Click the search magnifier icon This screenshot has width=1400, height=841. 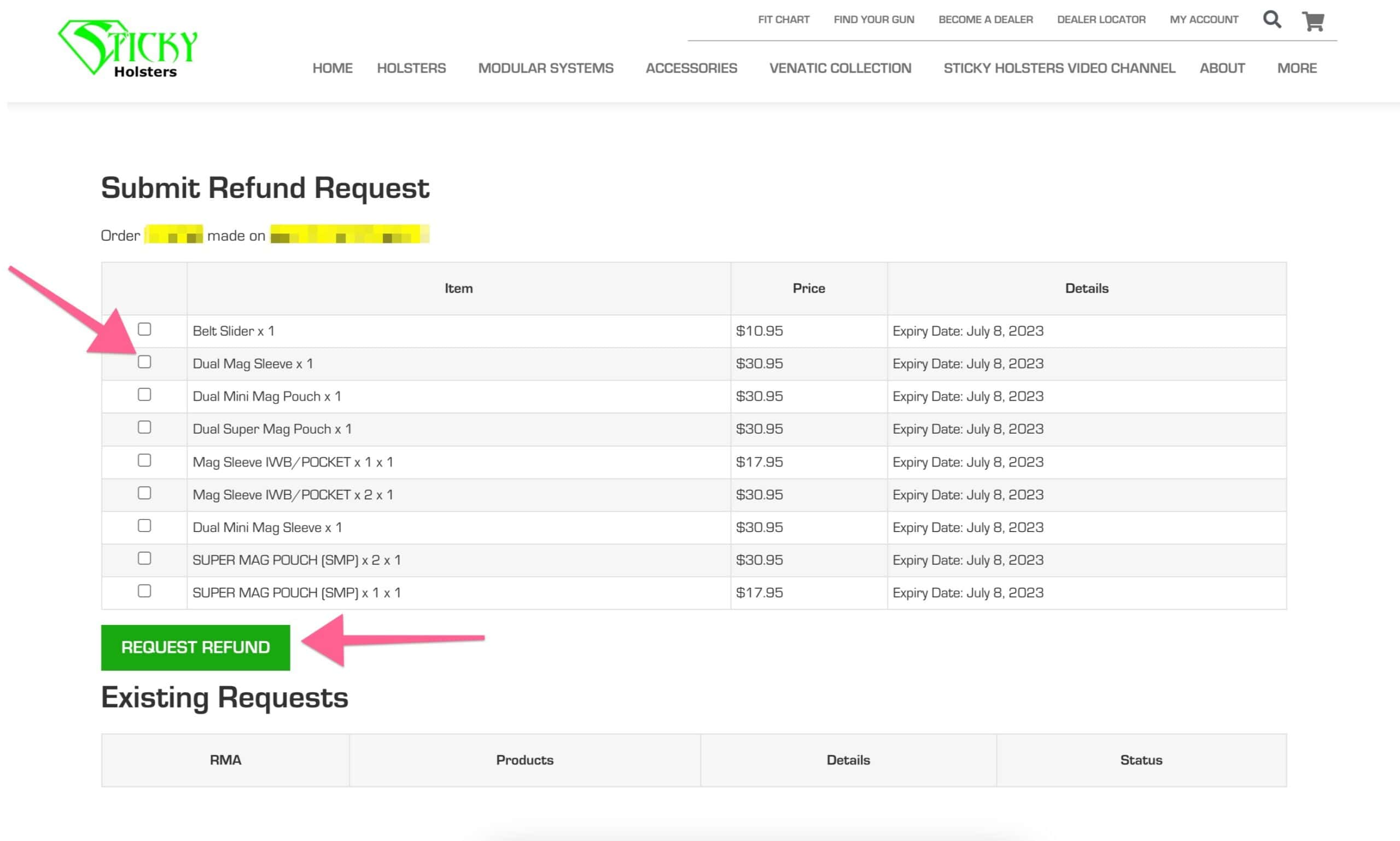click(1271, 20)
